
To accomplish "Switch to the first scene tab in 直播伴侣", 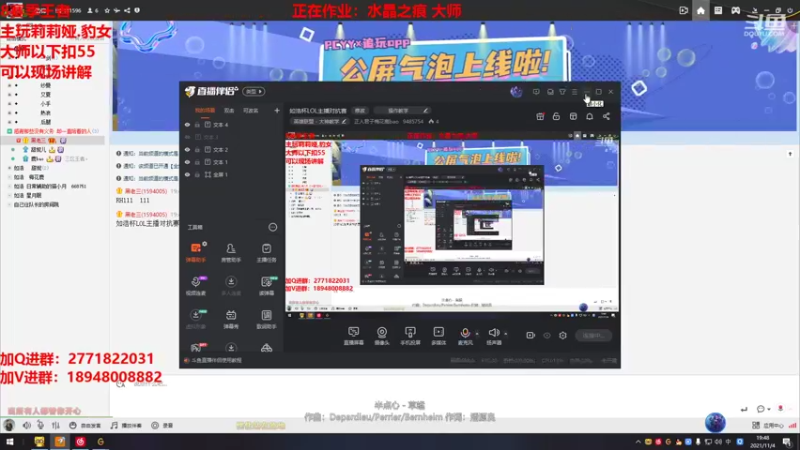I will [x=205, y=110].
